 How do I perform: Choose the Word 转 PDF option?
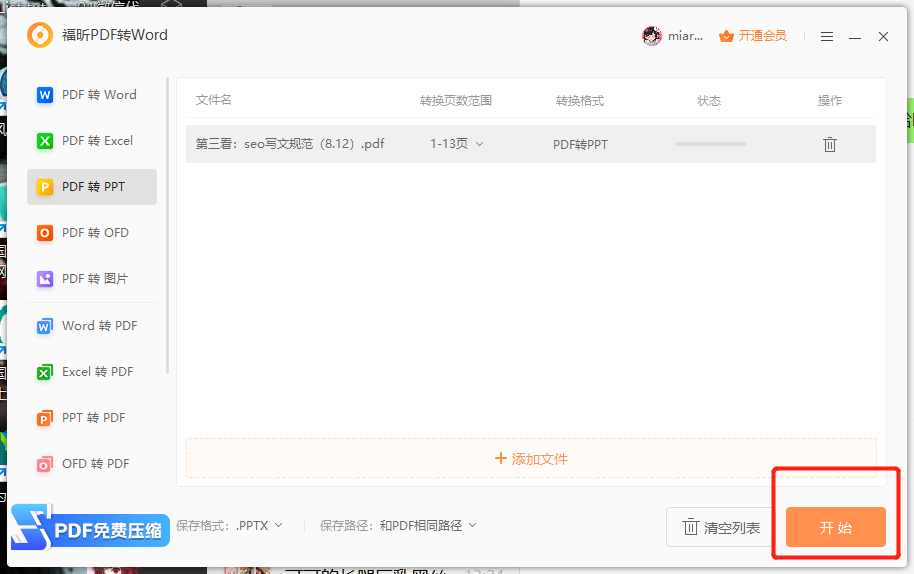click(92, 326)
